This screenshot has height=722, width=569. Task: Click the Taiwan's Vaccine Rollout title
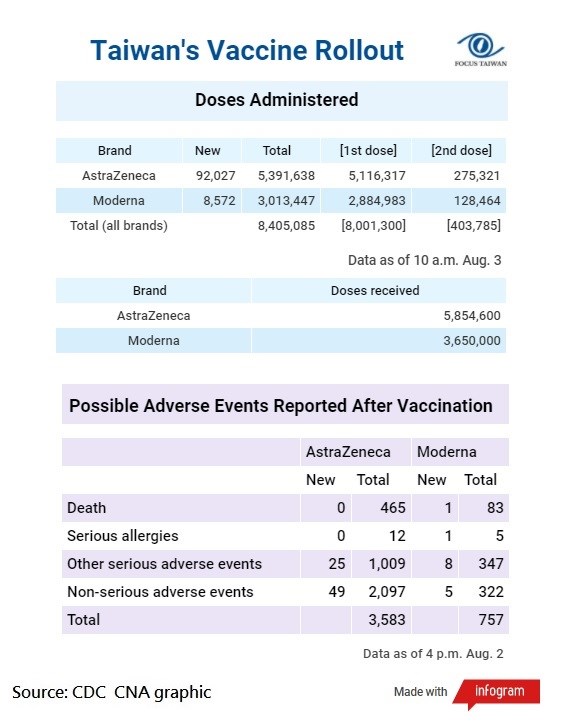click(x=247, y=50)
